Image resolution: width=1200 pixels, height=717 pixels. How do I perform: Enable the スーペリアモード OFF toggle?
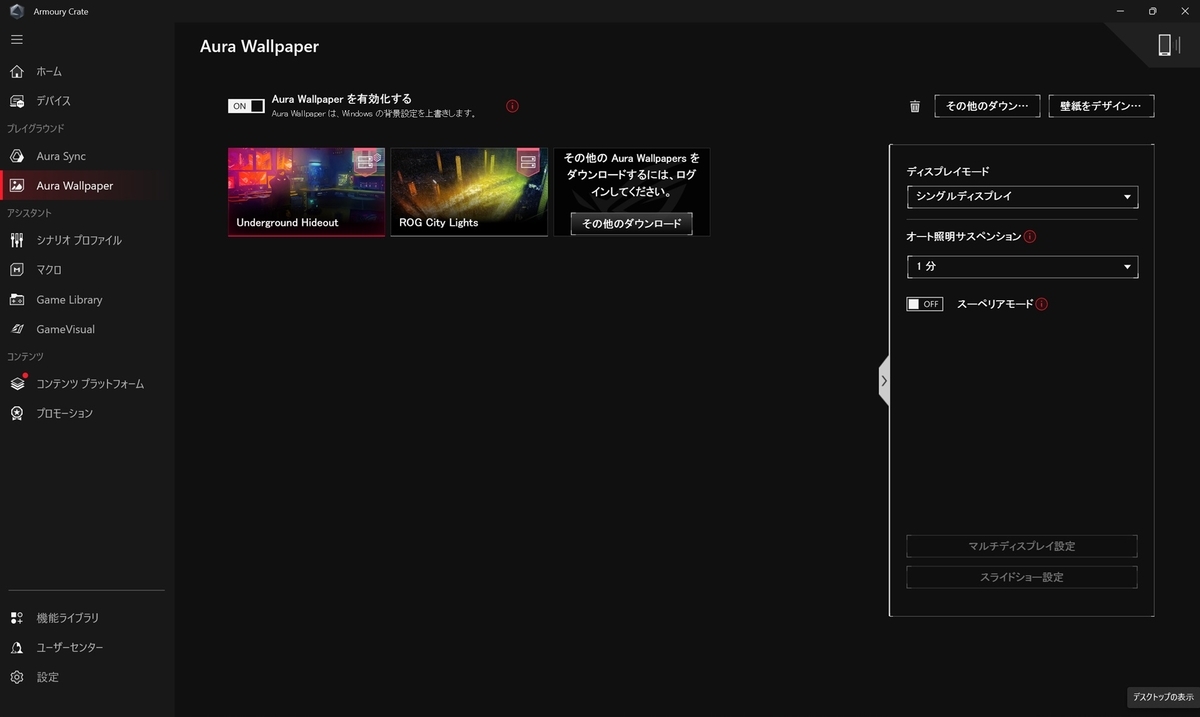pos(925,304)
